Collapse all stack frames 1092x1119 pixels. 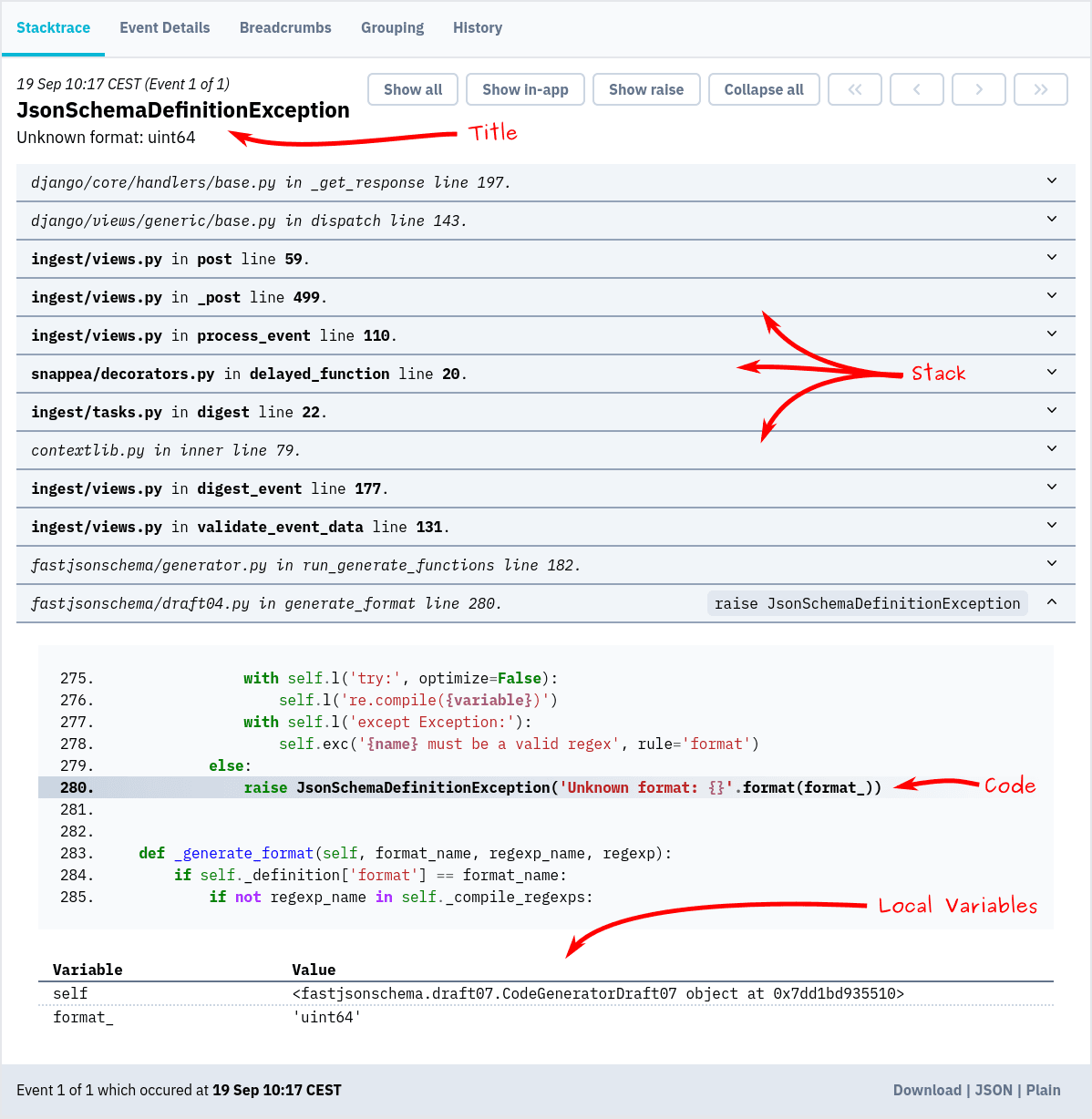[764, 89]
